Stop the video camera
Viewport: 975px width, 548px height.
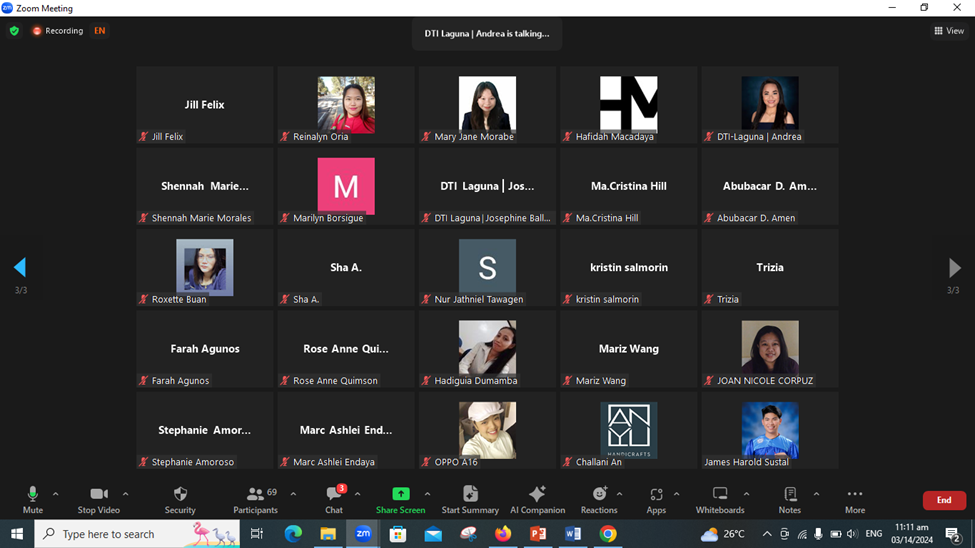click(x=98, y=498)
